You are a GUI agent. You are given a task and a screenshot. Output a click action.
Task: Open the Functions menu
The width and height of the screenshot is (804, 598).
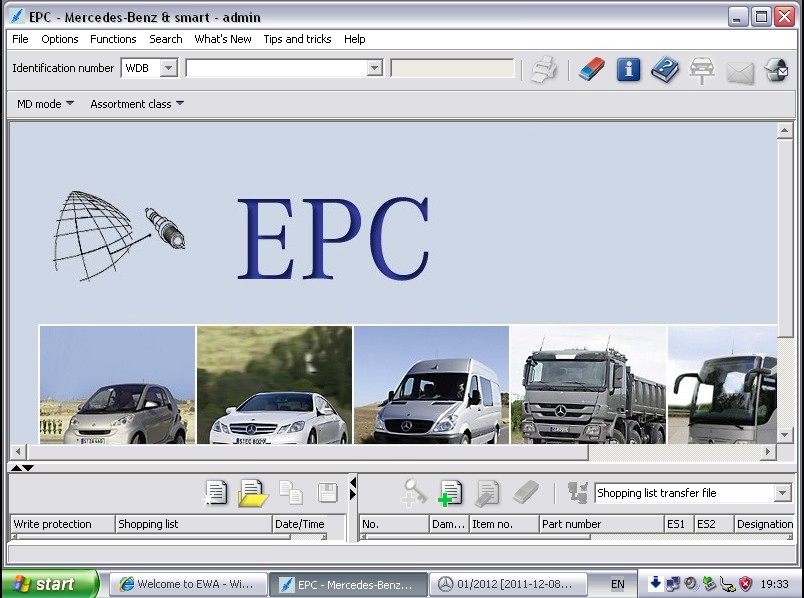[x=113, y=39]
